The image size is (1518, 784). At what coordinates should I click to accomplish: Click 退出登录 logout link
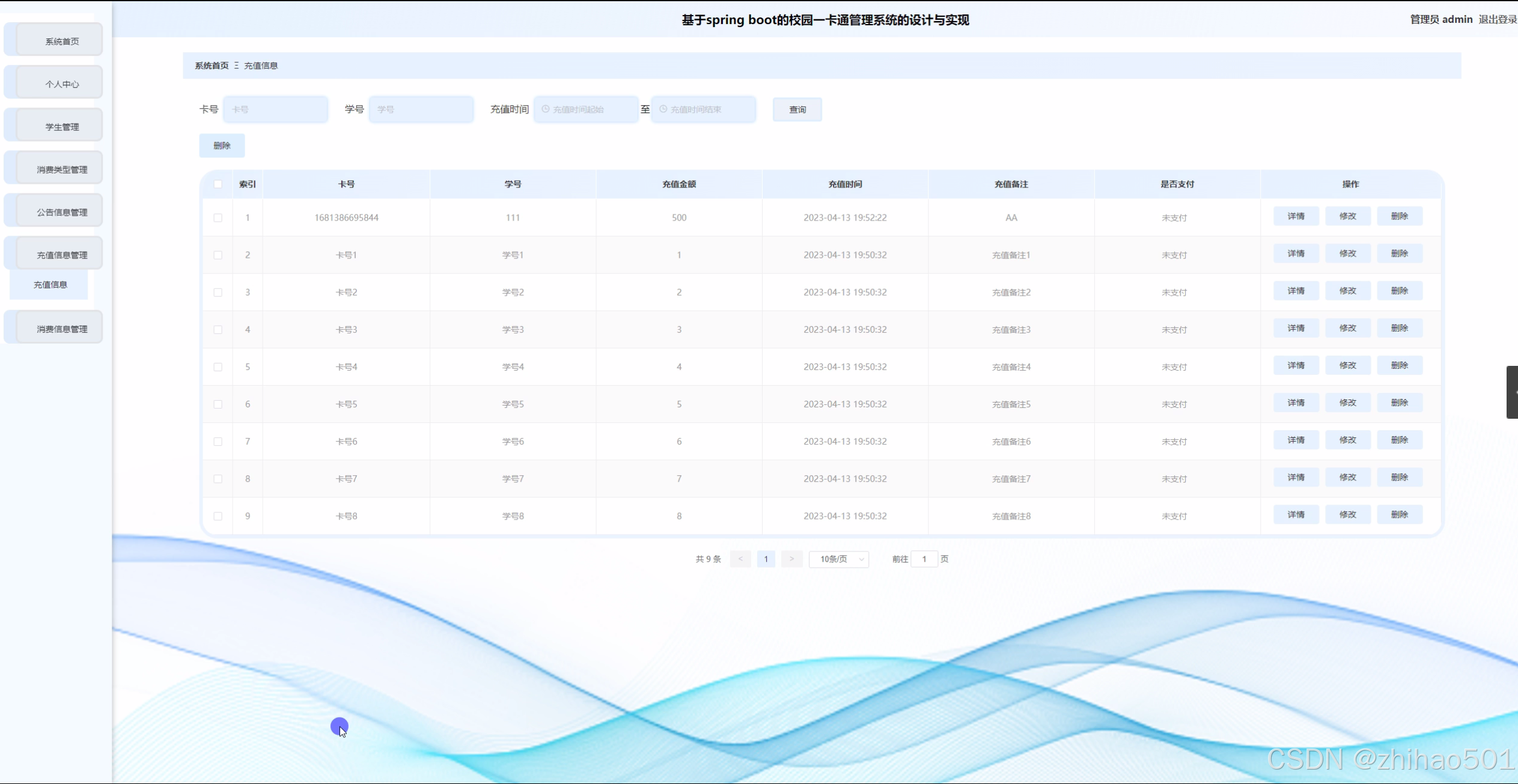pos(1497,19)
